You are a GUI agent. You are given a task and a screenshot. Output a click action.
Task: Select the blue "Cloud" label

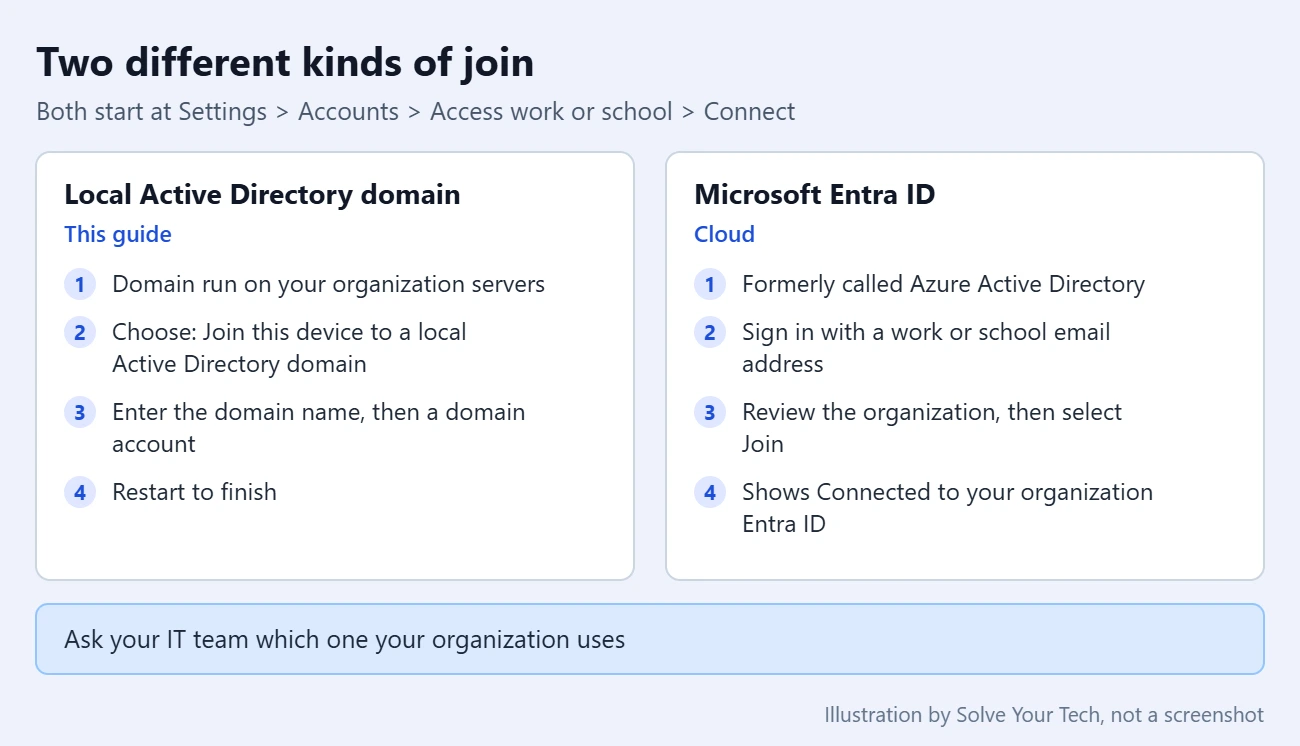[725, 234]
